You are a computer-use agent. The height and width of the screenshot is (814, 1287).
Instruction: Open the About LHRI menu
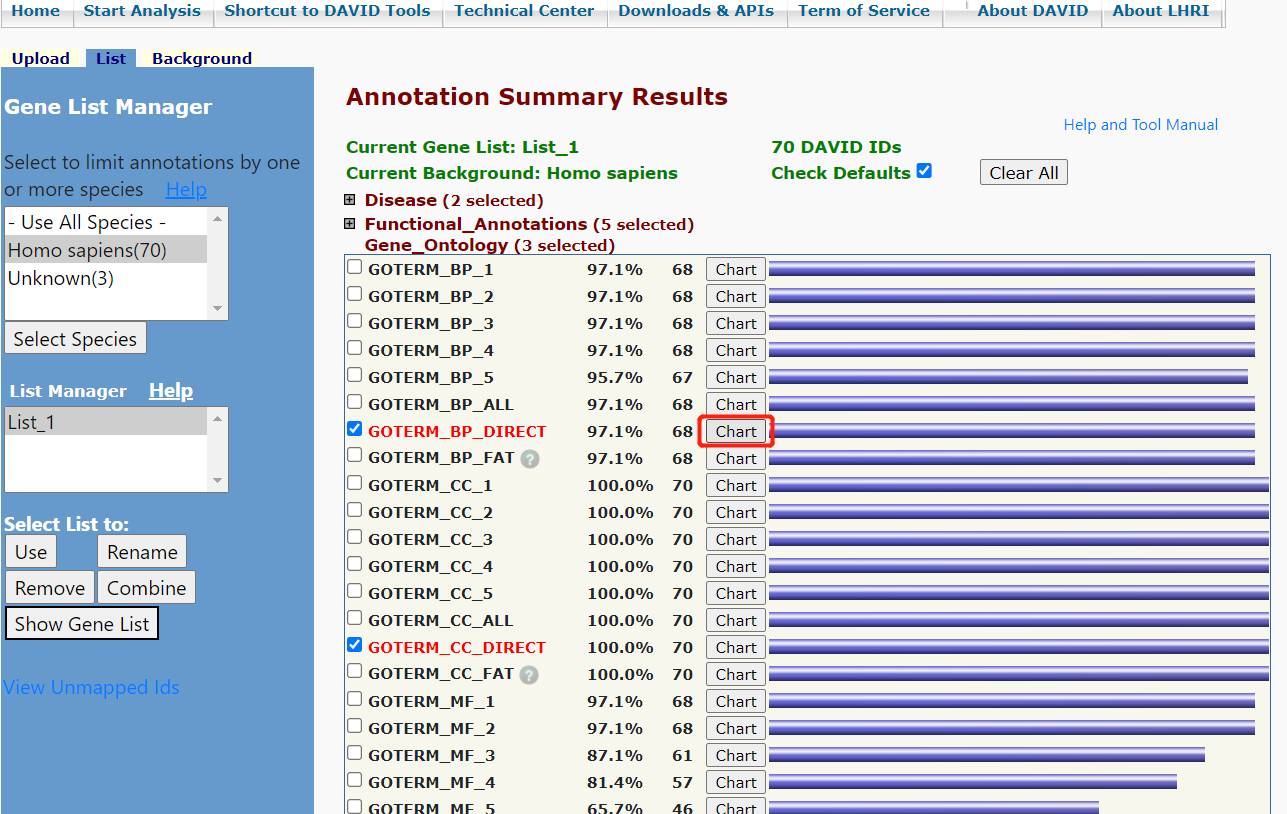[1160, 11]
